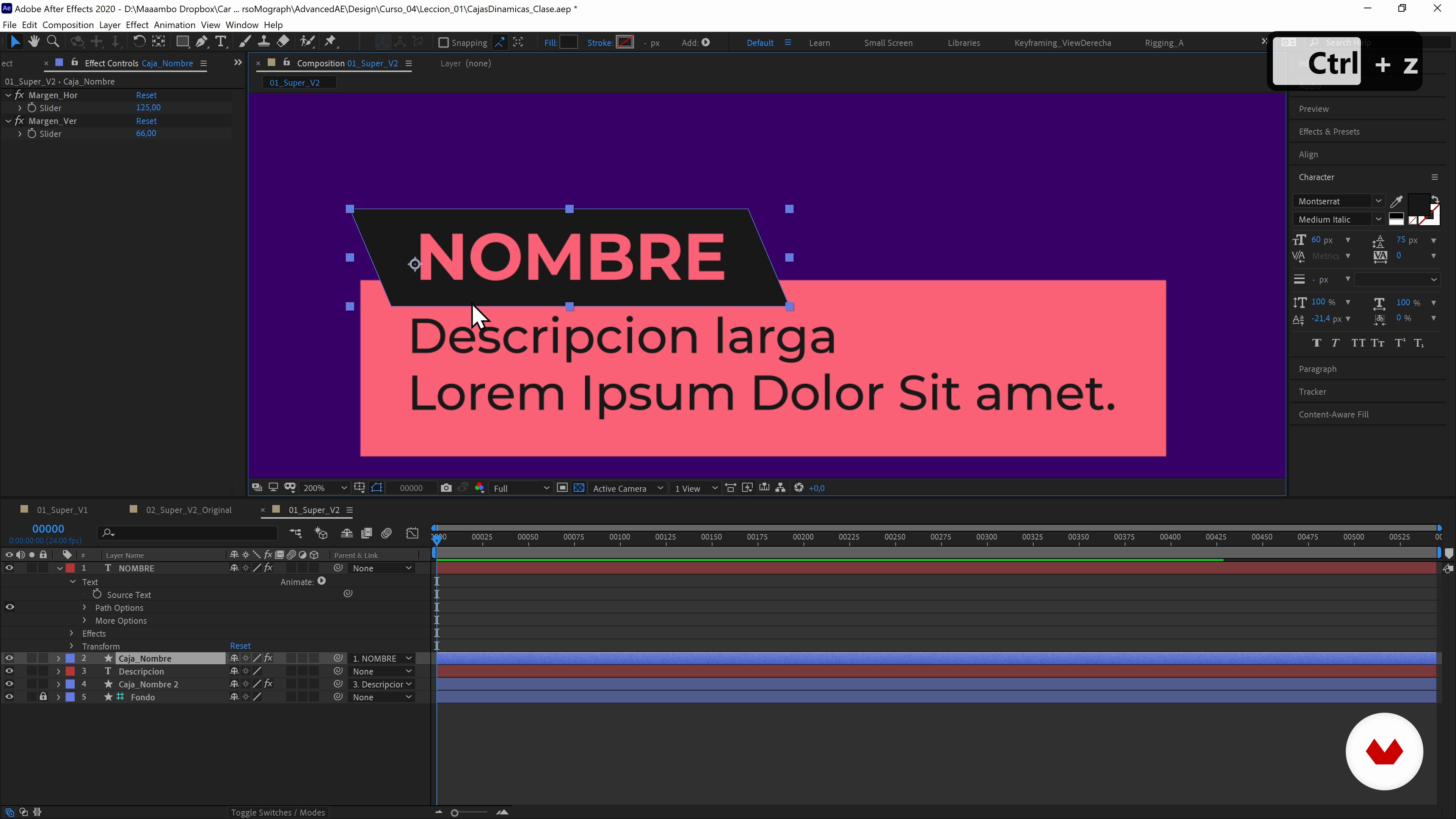Reset the Margen_Hor effect

[x=146, y=95]
